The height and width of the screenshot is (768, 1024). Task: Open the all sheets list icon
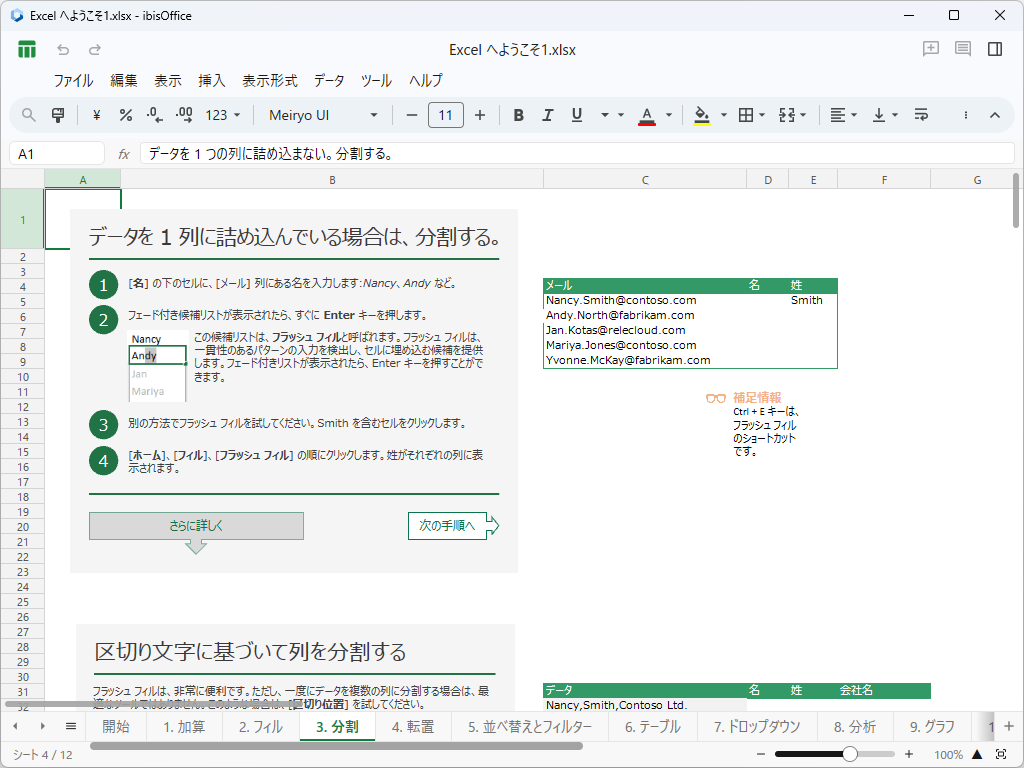pos(71,726)
